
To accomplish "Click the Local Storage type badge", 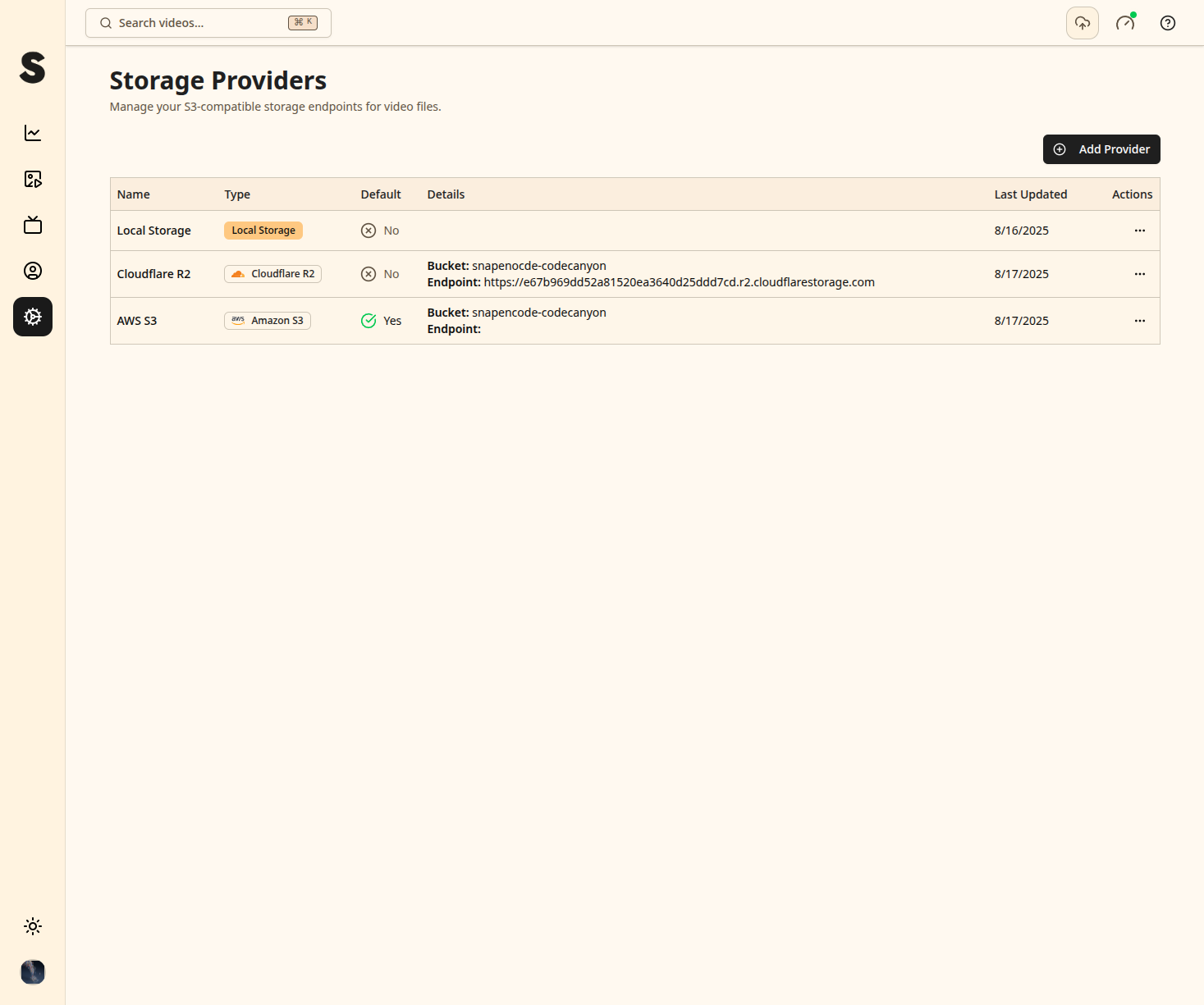I will (263, 231).
